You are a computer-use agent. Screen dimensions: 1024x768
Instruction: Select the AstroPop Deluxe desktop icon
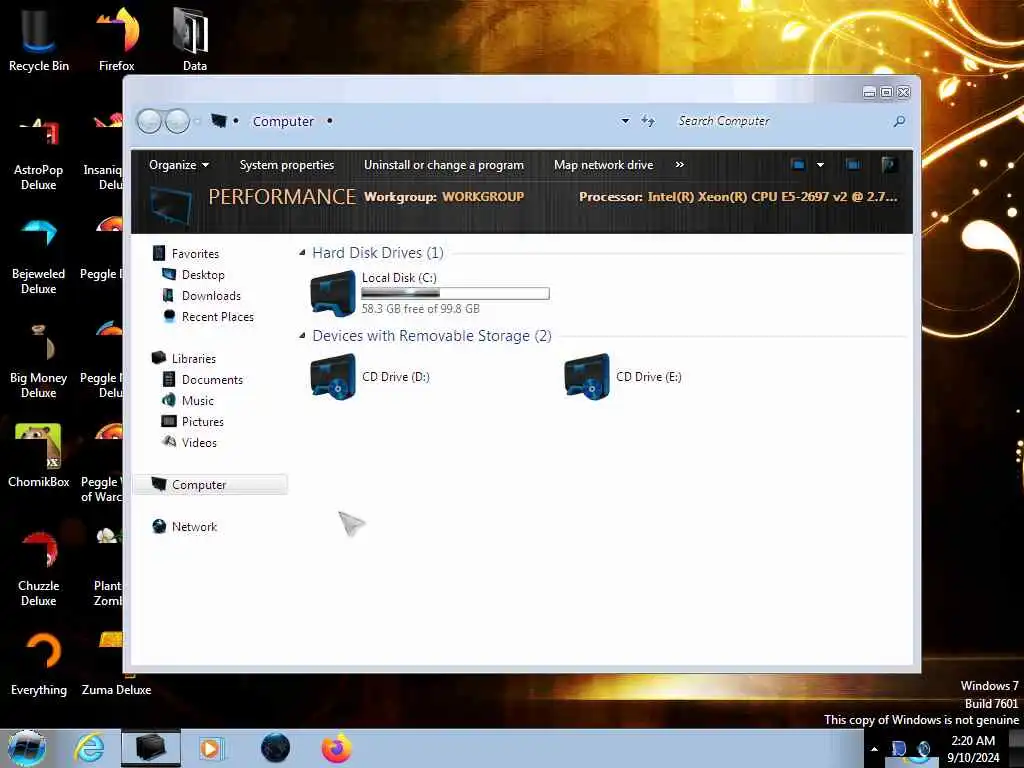click(39, 152)
